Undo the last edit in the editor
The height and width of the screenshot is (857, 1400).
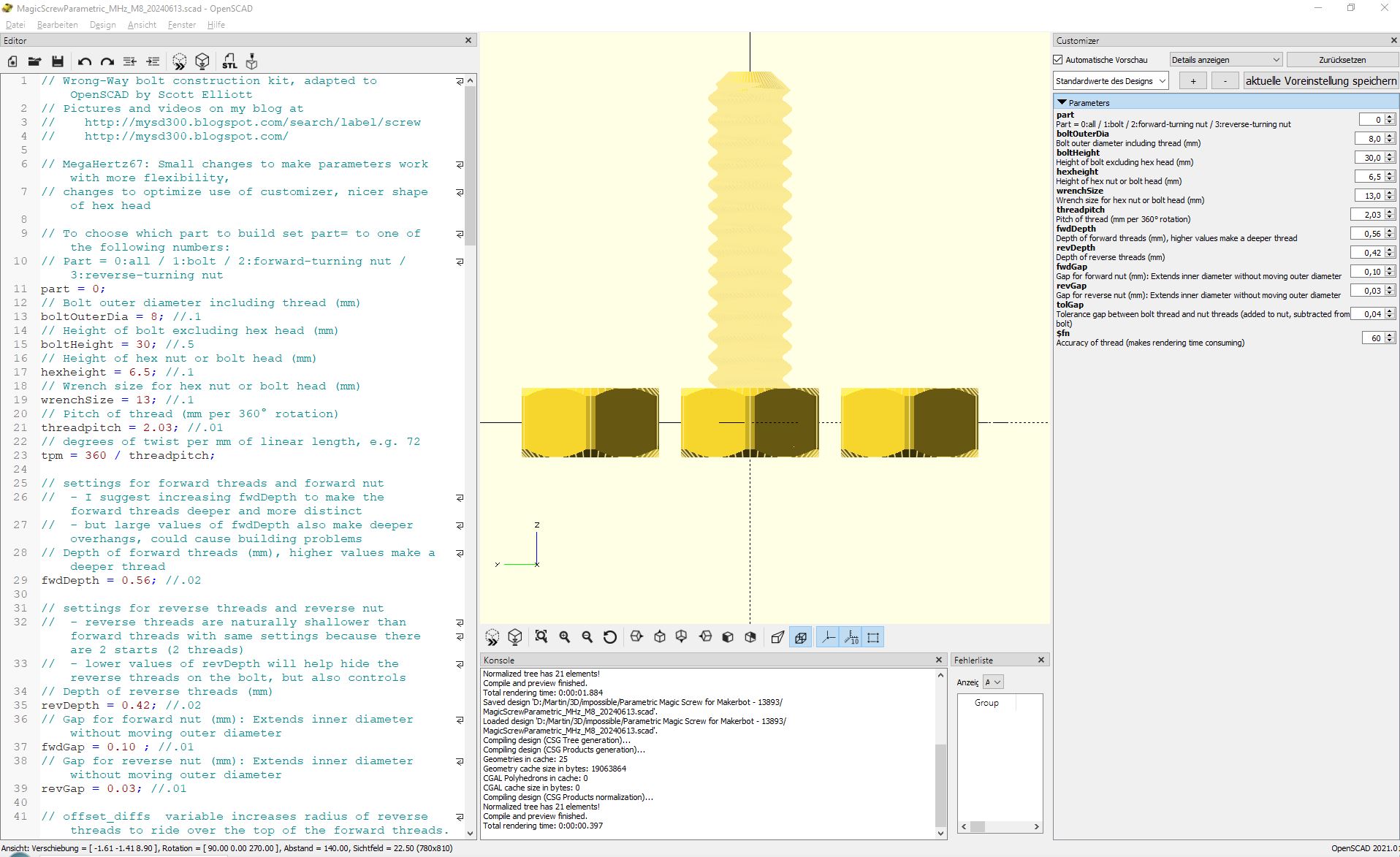click(84, 61)
